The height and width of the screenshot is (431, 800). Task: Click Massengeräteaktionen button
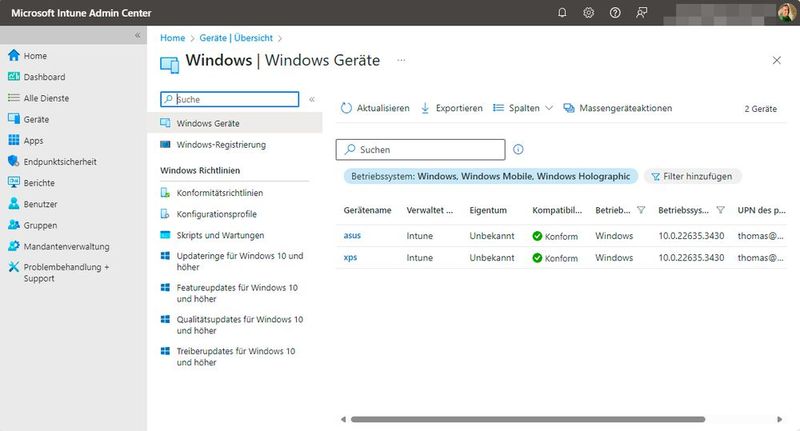click(x=617, y=108)
